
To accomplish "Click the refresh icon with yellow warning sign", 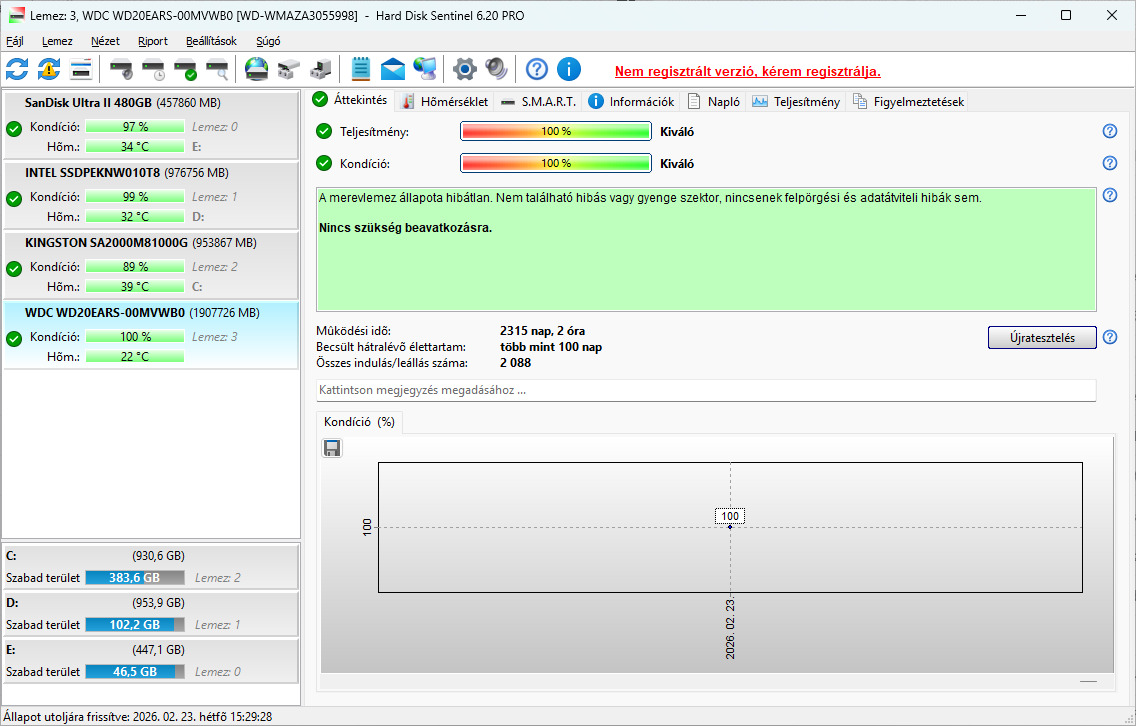I will [x=49, y=70].
